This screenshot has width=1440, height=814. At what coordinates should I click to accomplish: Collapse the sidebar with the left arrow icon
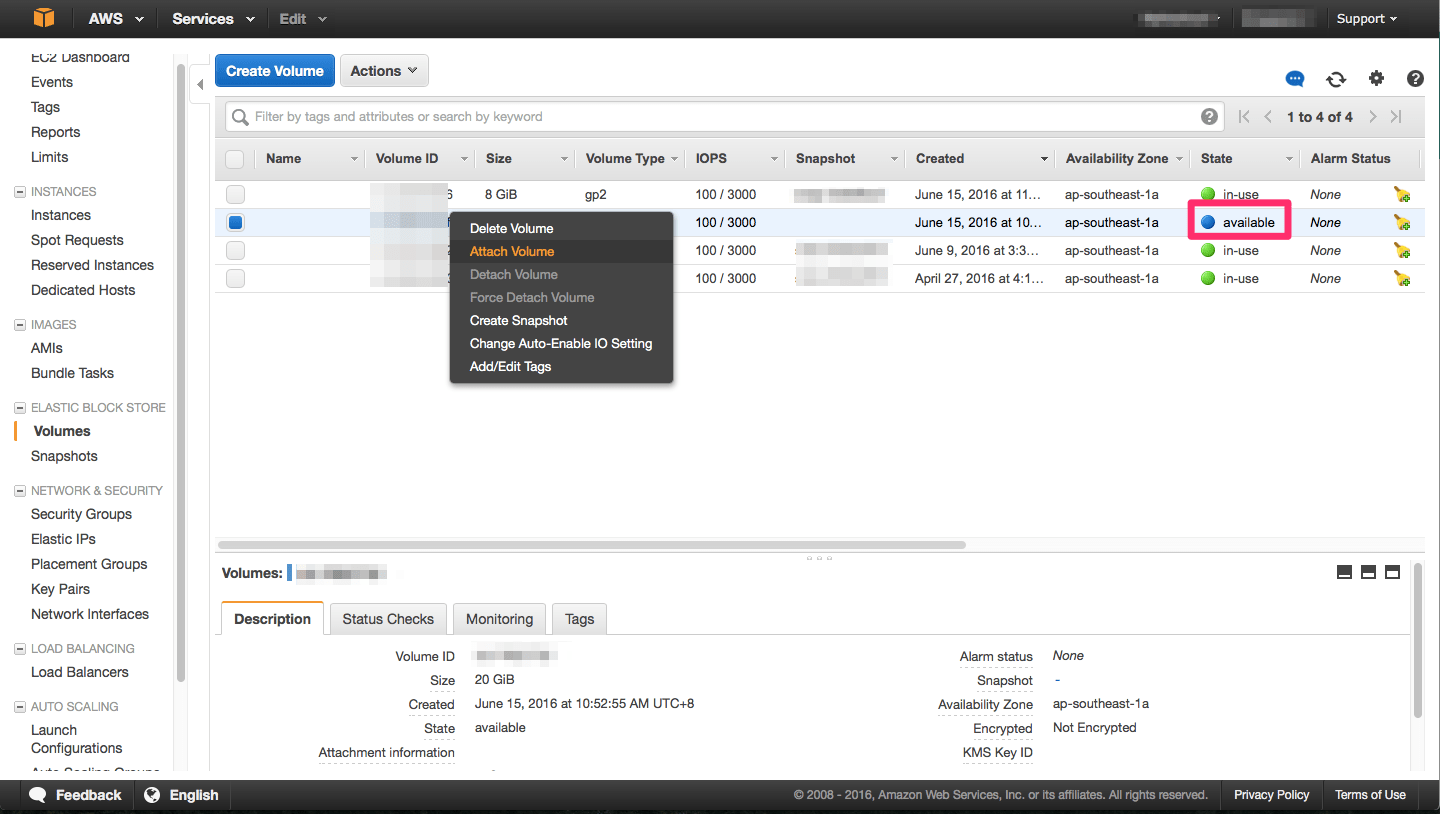pyautogui.click(x=199, y=84)
